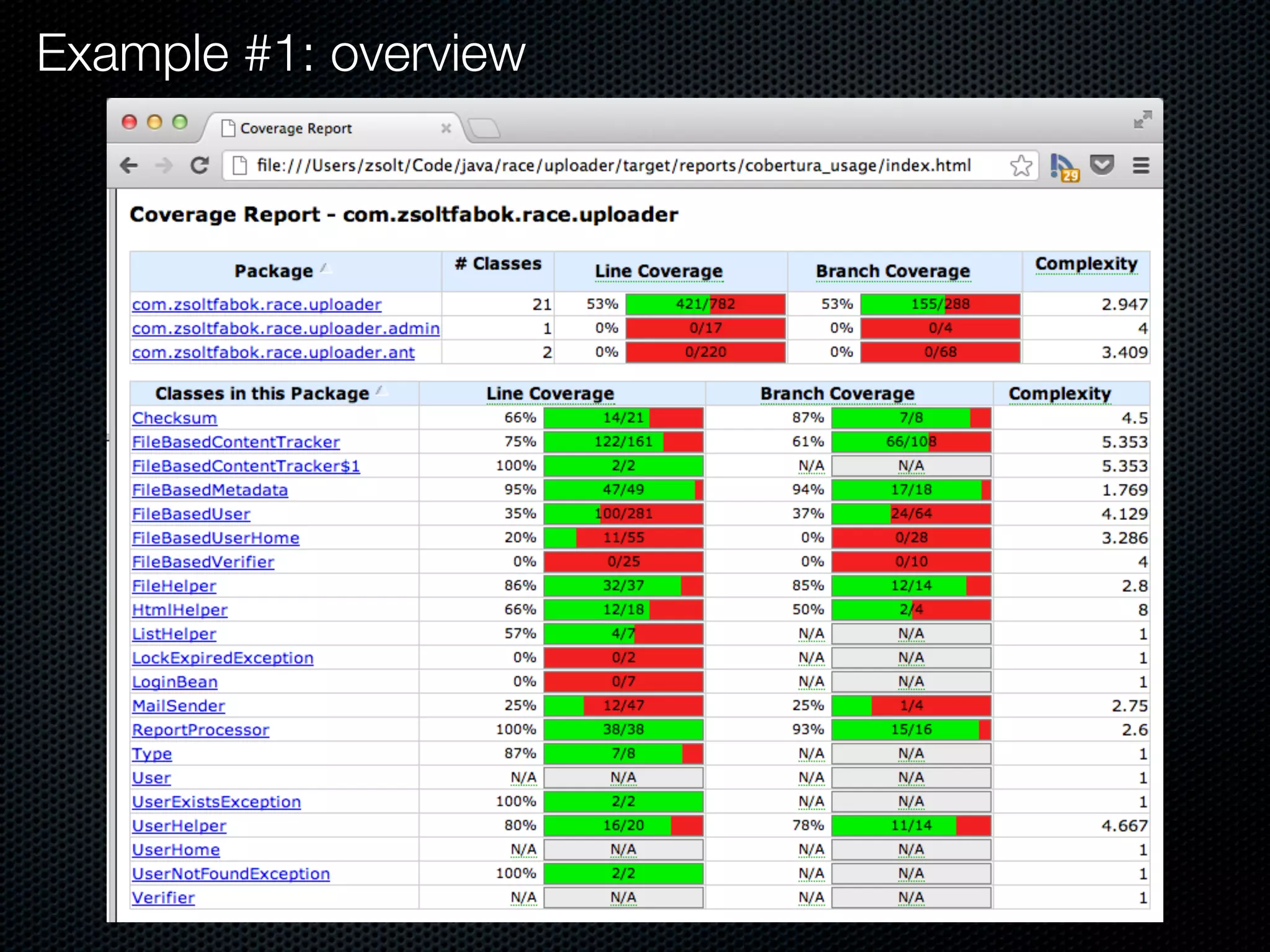Open the Verifier class link

coord(163,897)
